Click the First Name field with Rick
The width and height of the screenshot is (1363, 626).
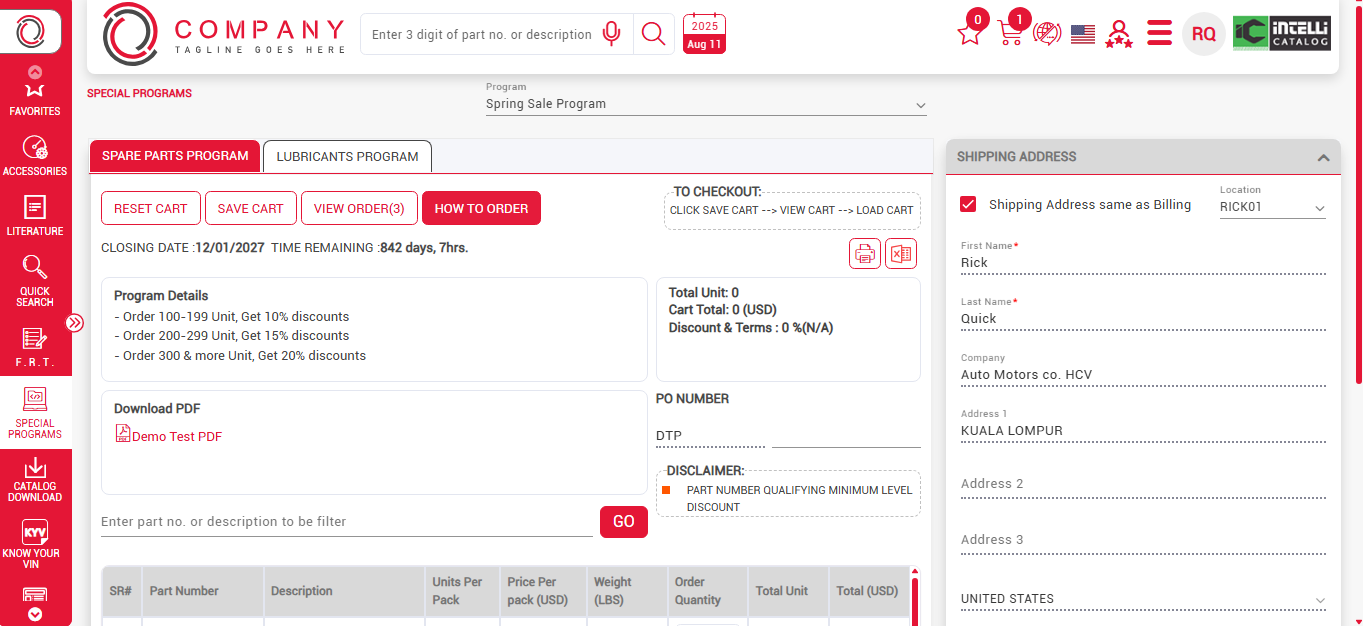[x=1143, y=263]
